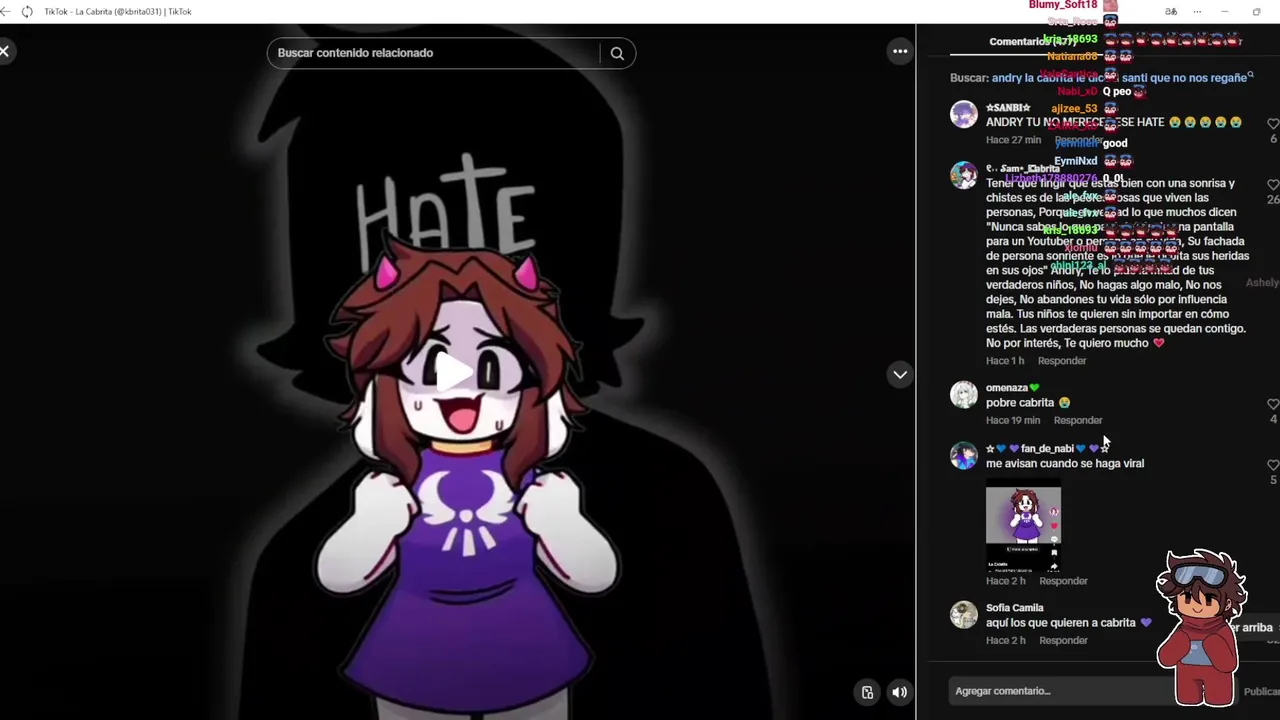Reply to the comment posted 'Hace 1 h'
Viewport: 1280px width, 720px height.
[x=1062, y=361]
